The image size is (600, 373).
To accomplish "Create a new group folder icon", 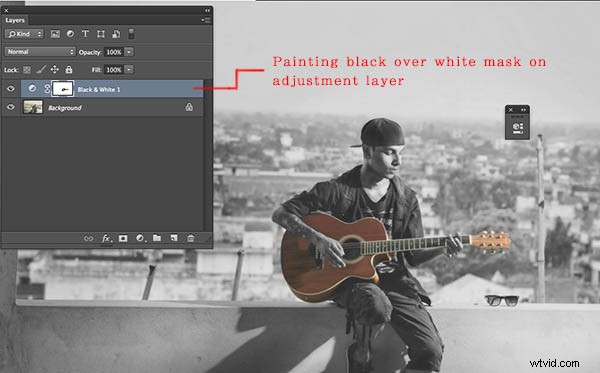I will click(x=157, y=238).
